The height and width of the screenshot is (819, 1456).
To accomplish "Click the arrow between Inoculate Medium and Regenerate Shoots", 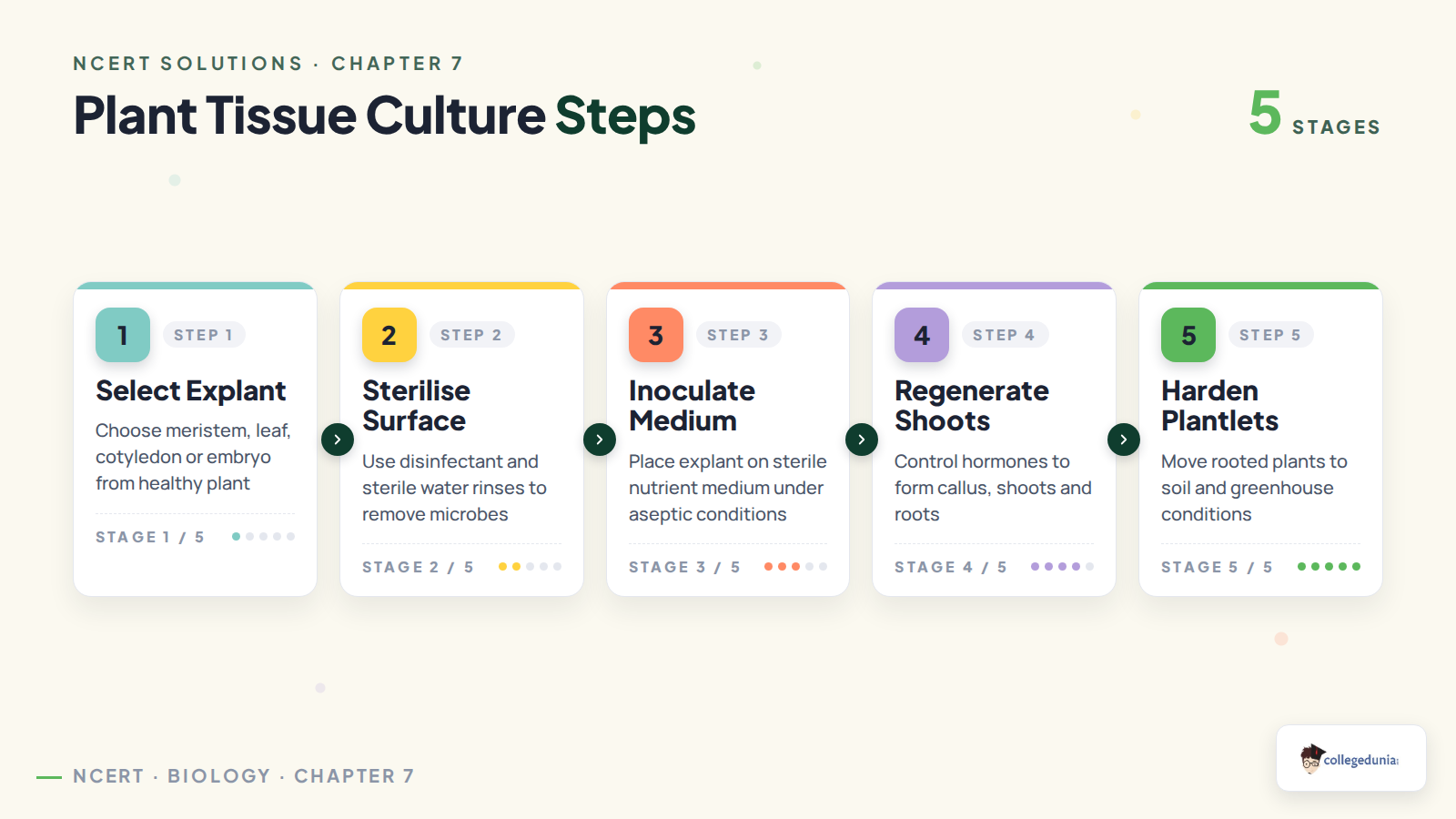I will [x=862, y=440].
